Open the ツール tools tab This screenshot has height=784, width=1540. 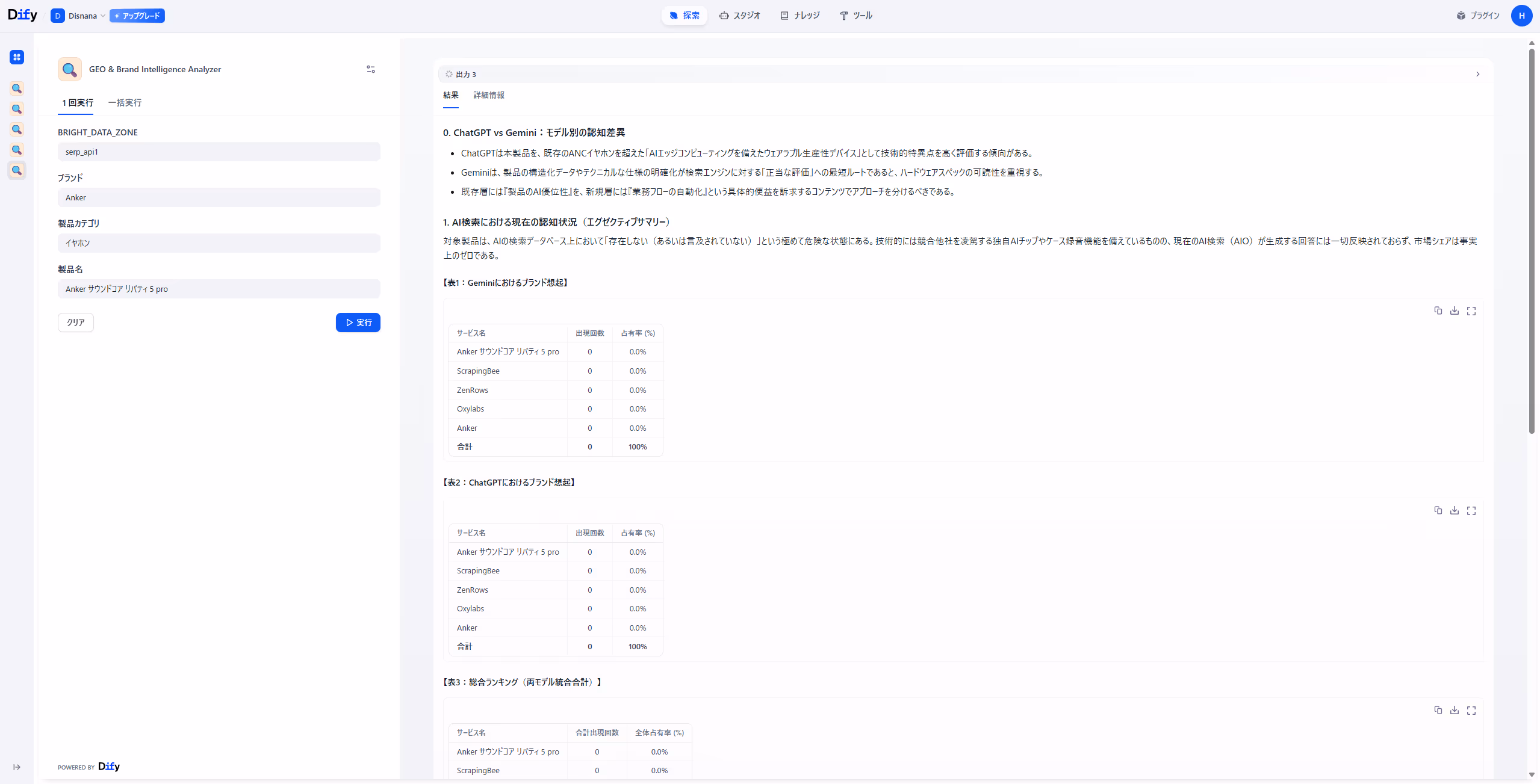(856, 16)
